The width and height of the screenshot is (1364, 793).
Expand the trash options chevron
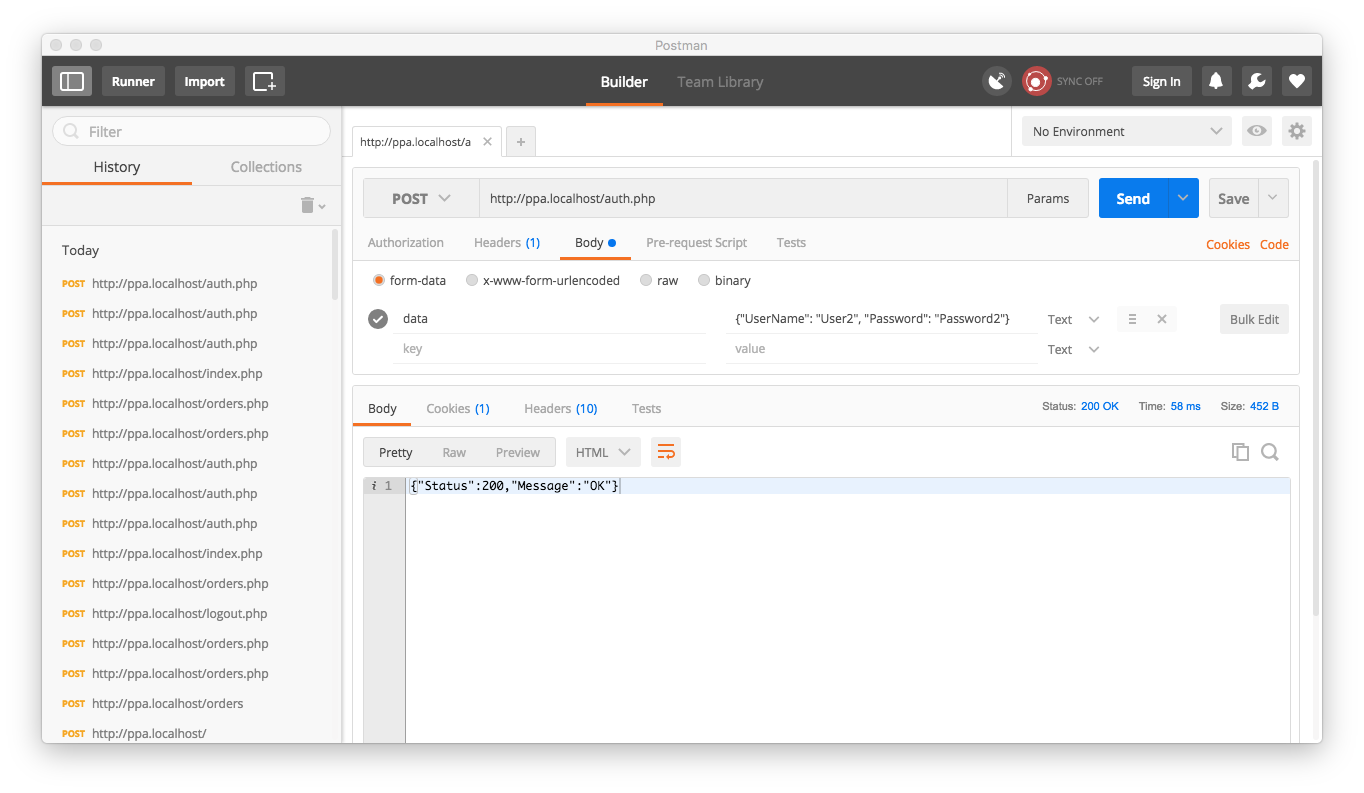tap(322, 206)
